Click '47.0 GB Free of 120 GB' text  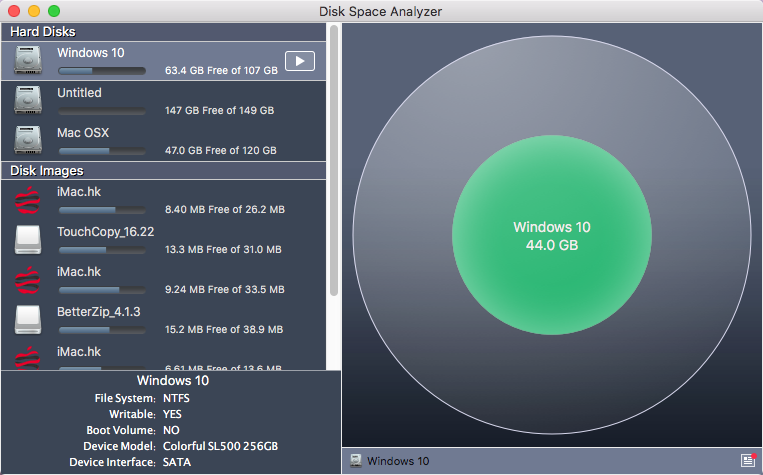(x=220, y=150)
